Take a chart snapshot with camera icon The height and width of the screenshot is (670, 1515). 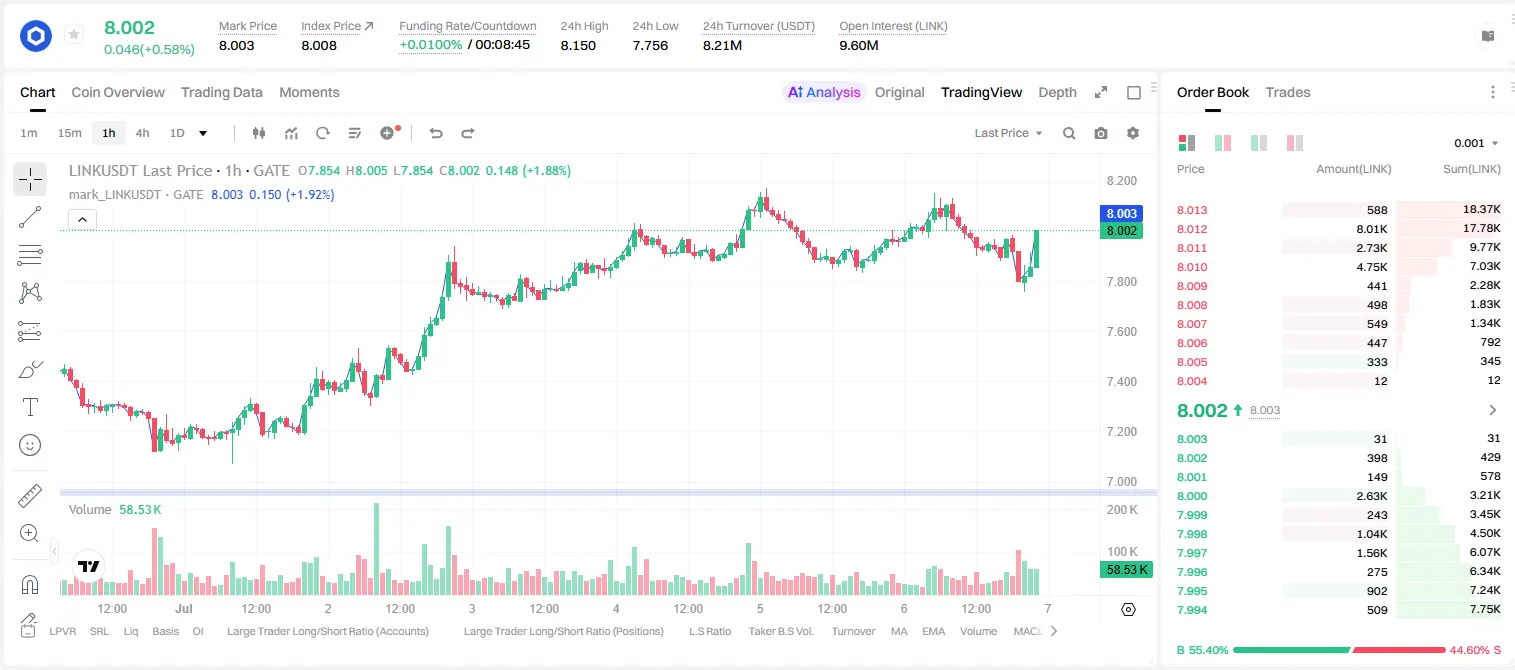(x=1101, y=133)
